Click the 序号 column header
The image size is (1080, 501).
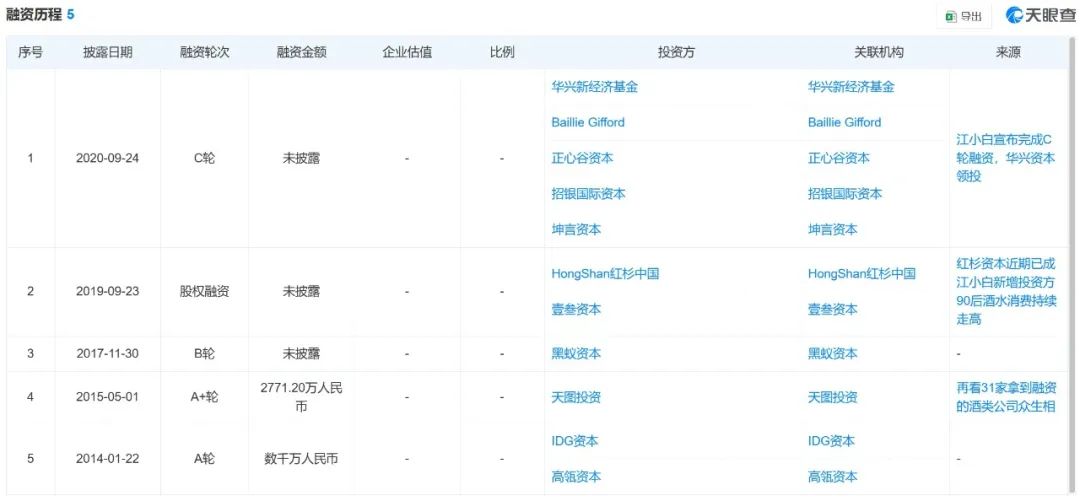pyautogui.click(x=30, y=52)
